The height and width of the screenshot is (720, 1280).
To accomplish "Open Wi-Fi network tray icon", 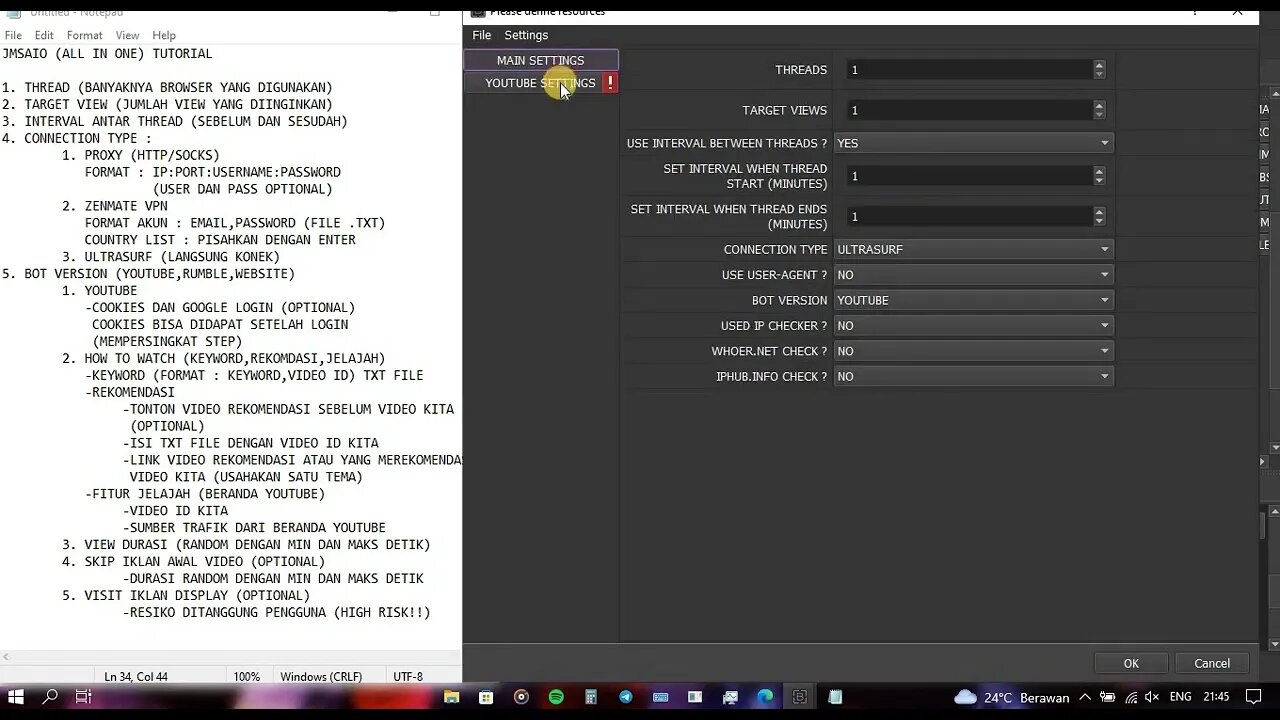I will [x=1131, y=697].
